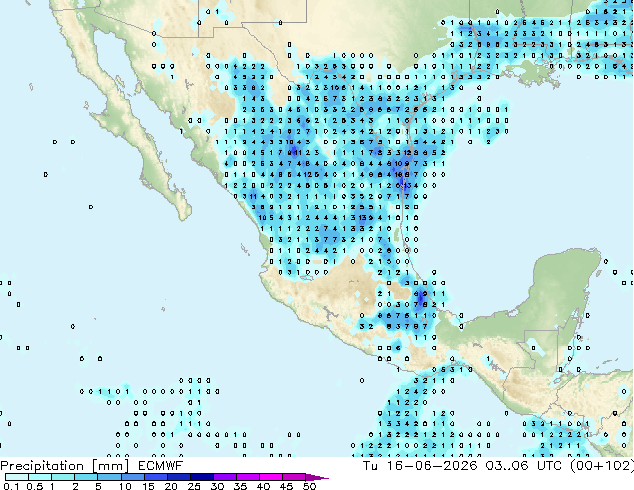Select the 2–5 mm legend color swatch

click(x=86, y=477)
